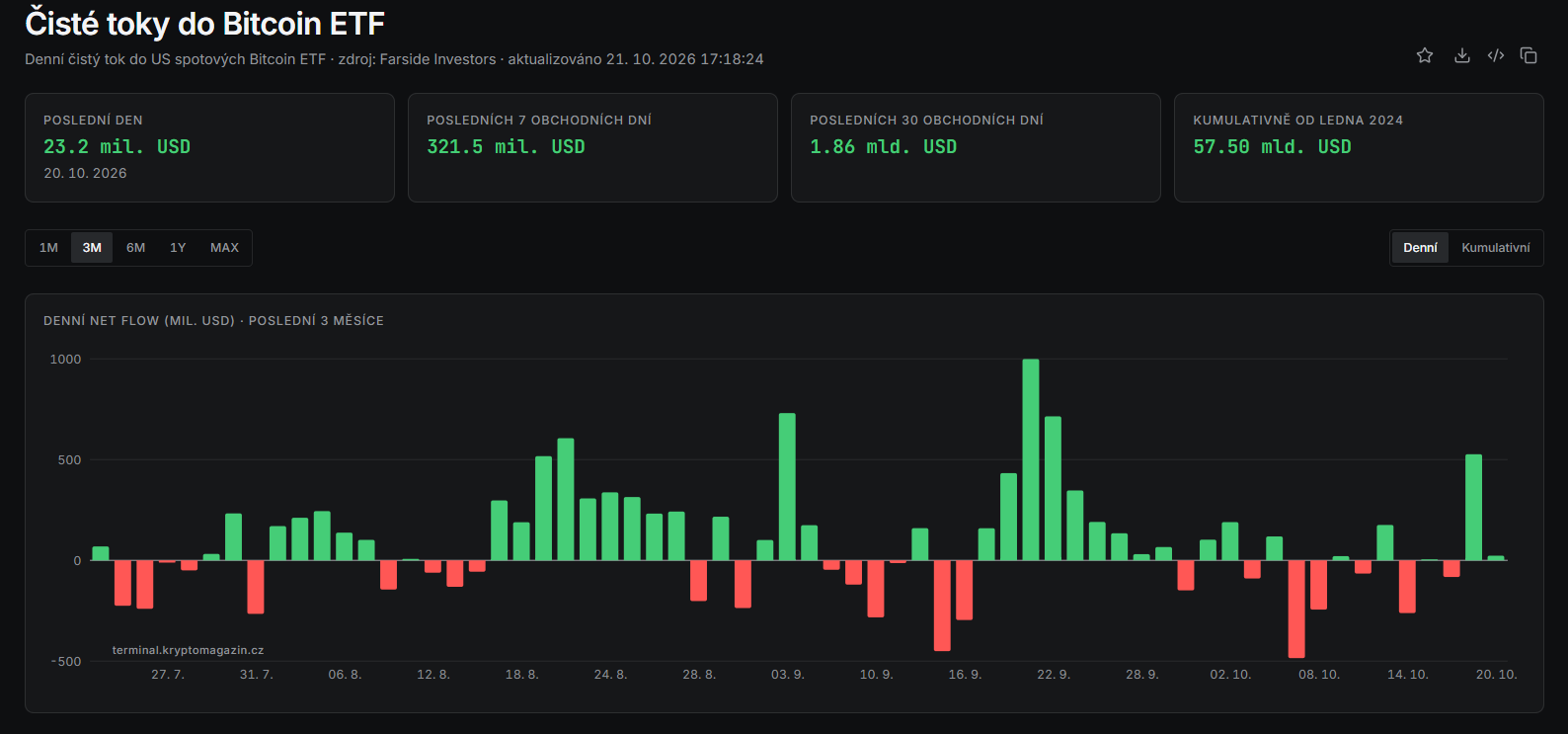
Task: Click the tallest green bar near 22. 9.
Action: 1031,459
